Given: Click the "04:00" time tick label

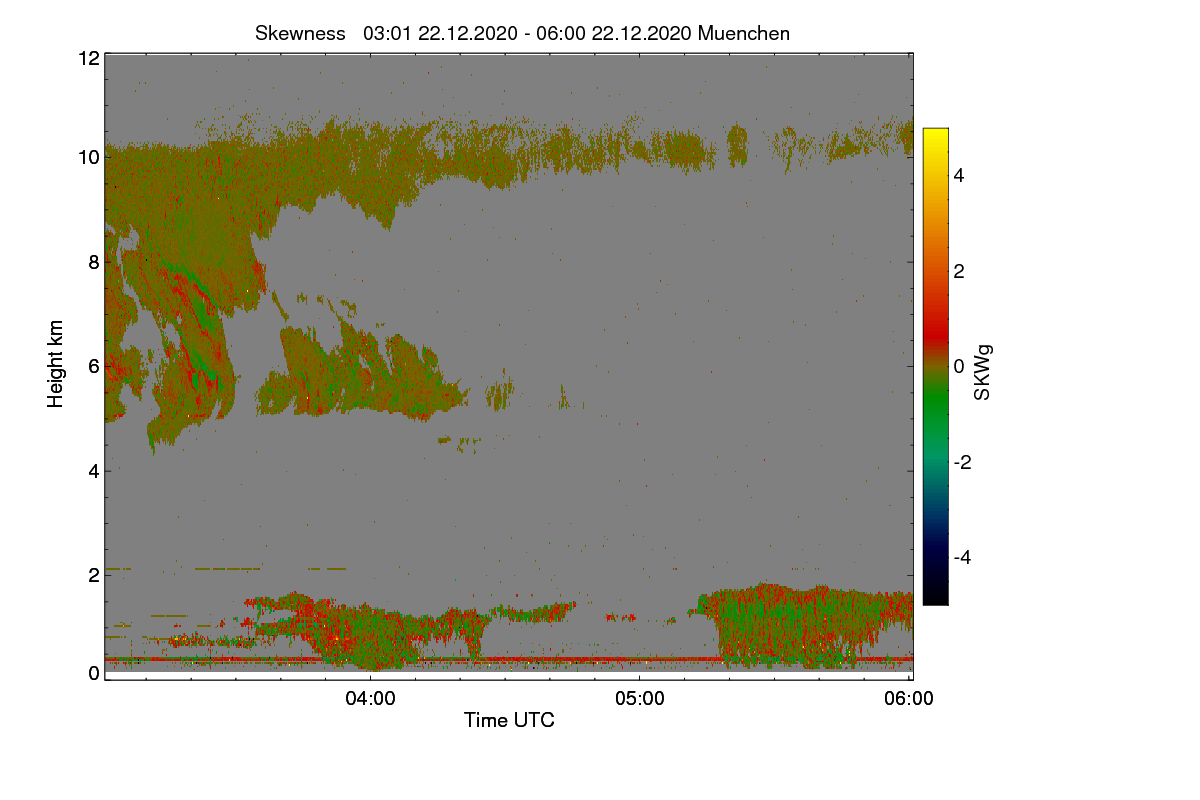Looking at the screenshot, I should tap(370, 699).
